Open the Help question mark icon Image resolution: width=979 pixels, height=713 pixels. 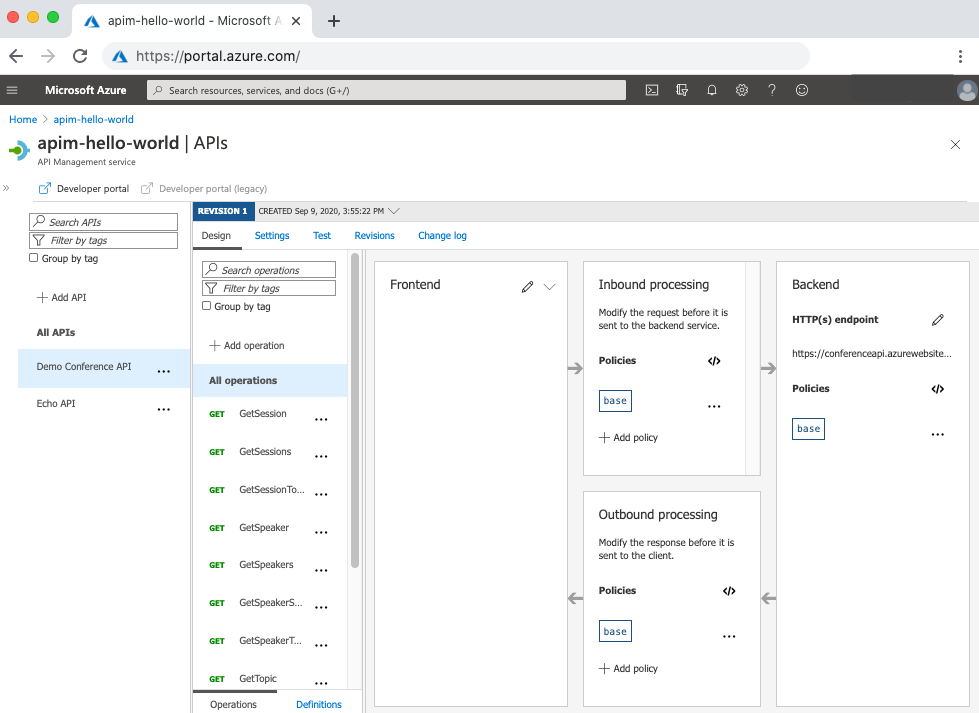pyautogui.click(x=772, y=91)
